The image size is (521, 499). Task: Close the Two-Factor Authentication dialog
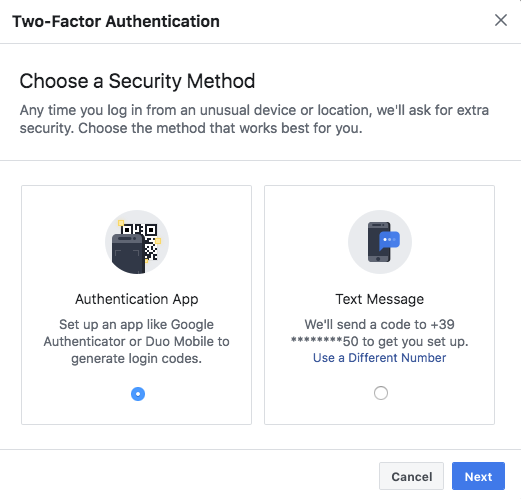(x=501, y=20)
